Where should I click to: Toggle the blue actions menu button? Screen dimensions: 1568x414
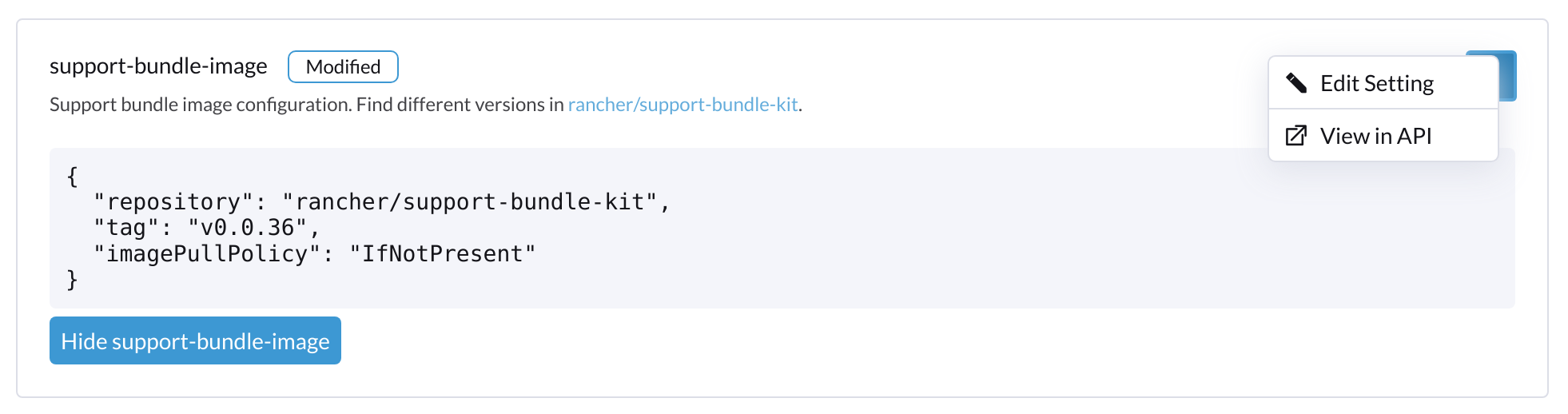click(1506, 75)
